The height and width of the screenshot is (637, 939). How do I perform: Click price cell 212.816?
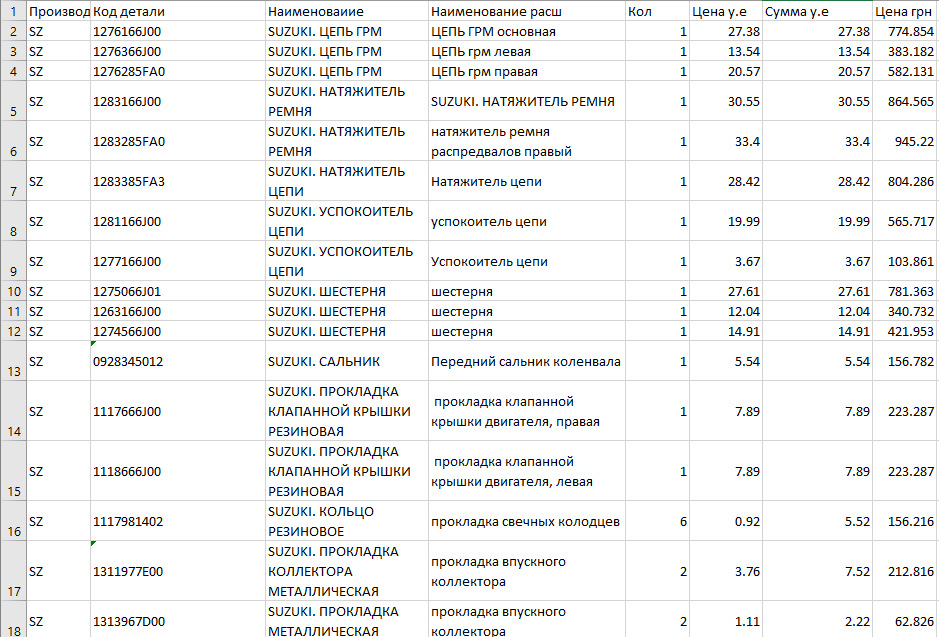pyautogui.click(x=905, y=571)
